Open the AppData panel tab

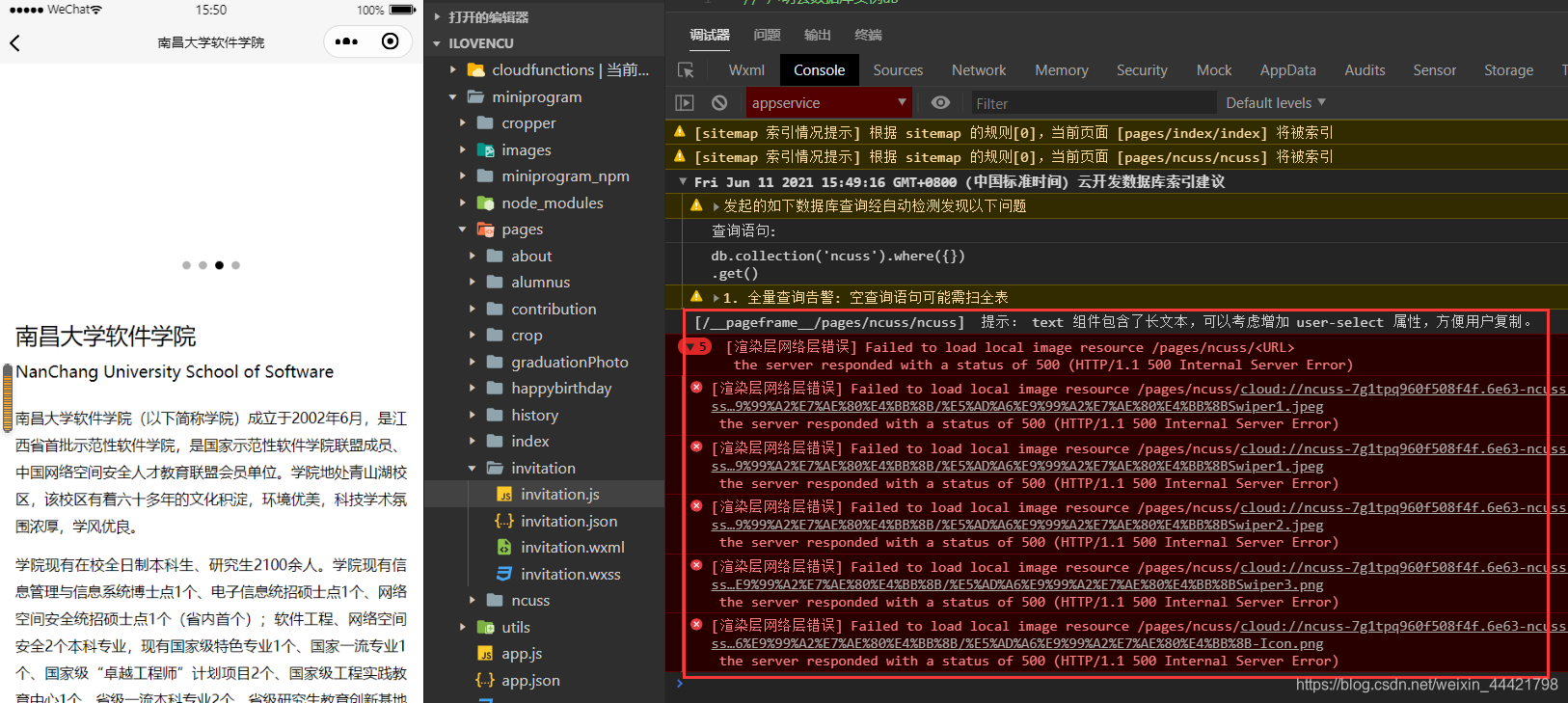(x=1287, y=70)
